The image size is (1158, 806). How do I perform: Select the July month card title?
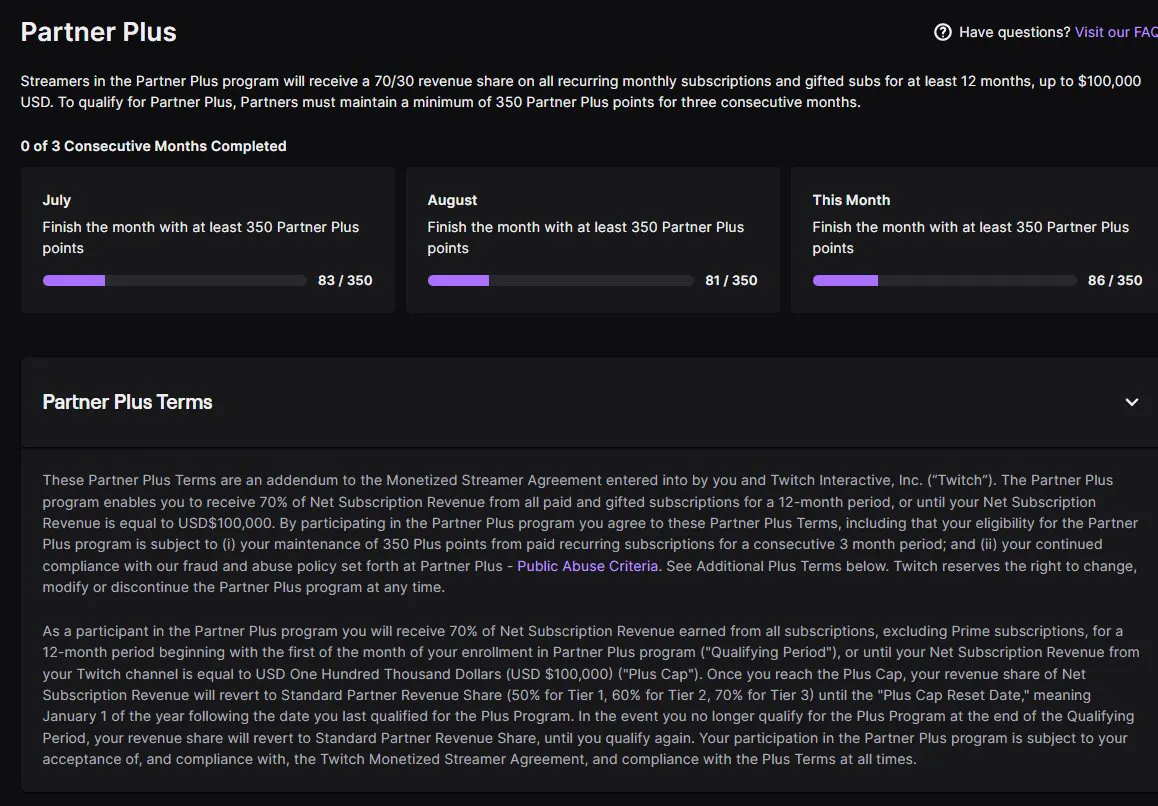click(57, 200)
